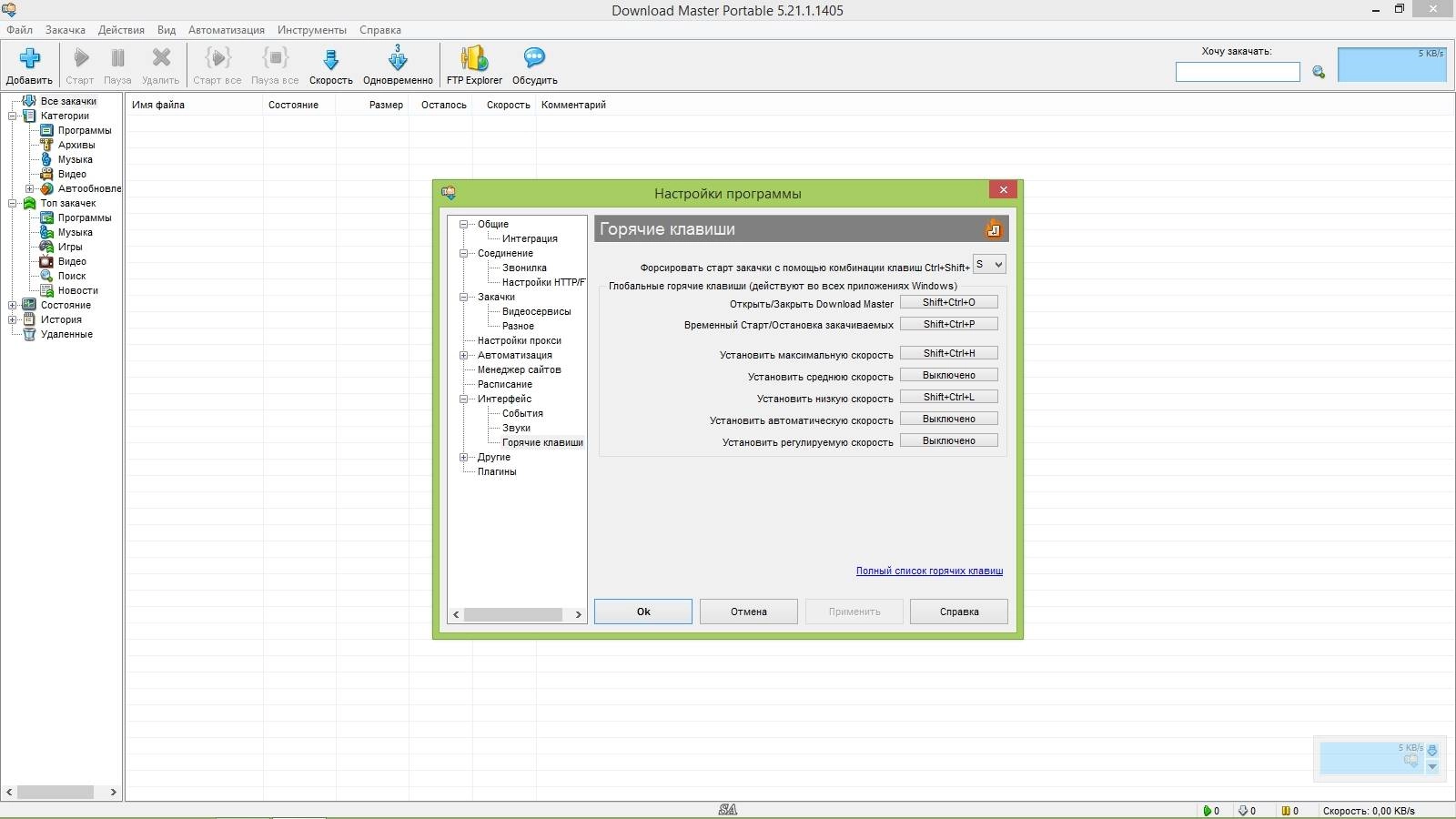Viewport: 1456px width, 819px height.
Task: Select the Новости icon in Топ закачек
Action: pyautogui.click(x=46, y=290)
